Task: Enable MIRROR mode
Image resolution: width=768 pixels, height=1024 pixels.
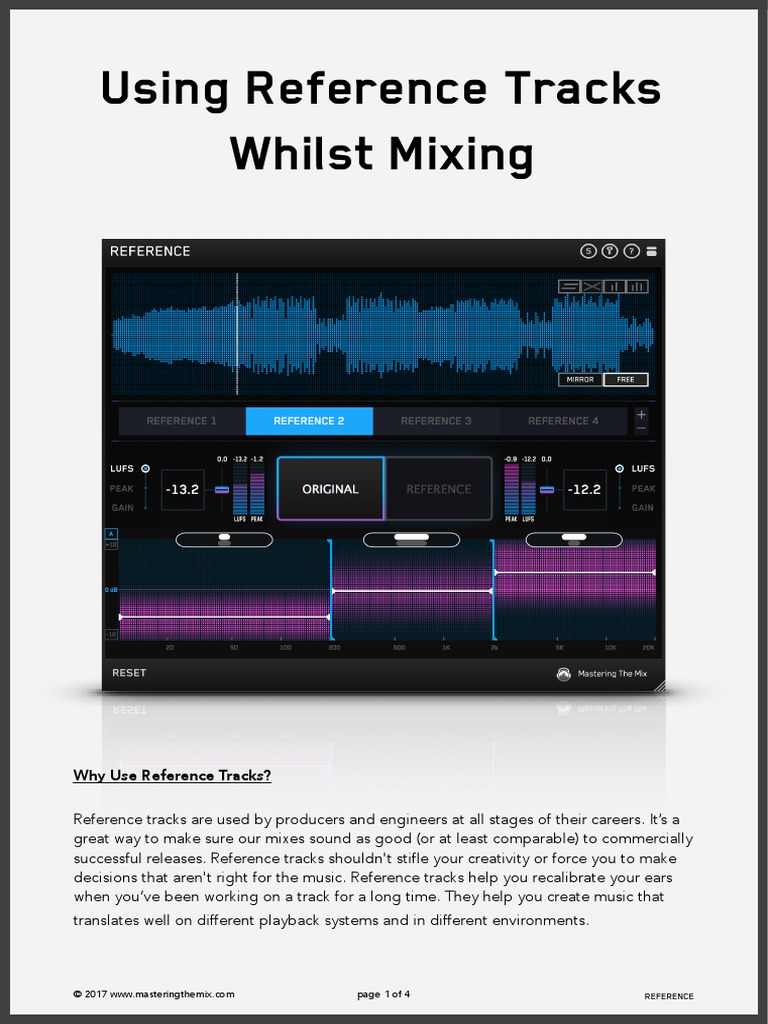Action: click(581, 379)
